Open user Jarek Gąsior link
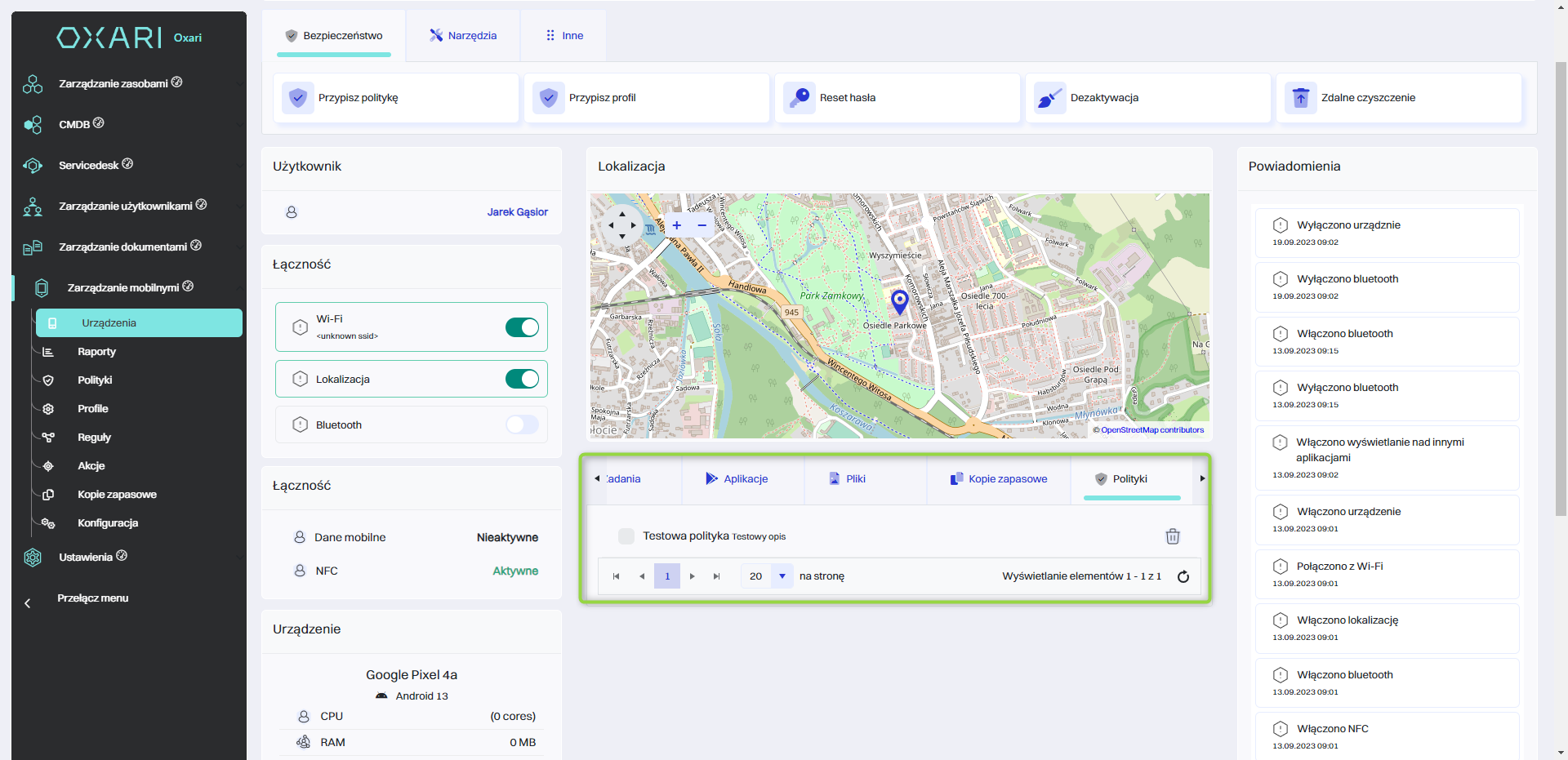 (517, 212)
